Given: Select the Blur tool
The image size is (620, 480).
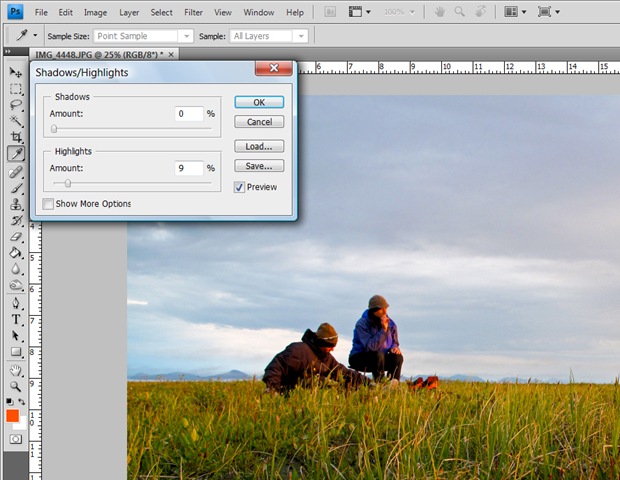Looking at the screenshot, I should click(x=16, y=269).
